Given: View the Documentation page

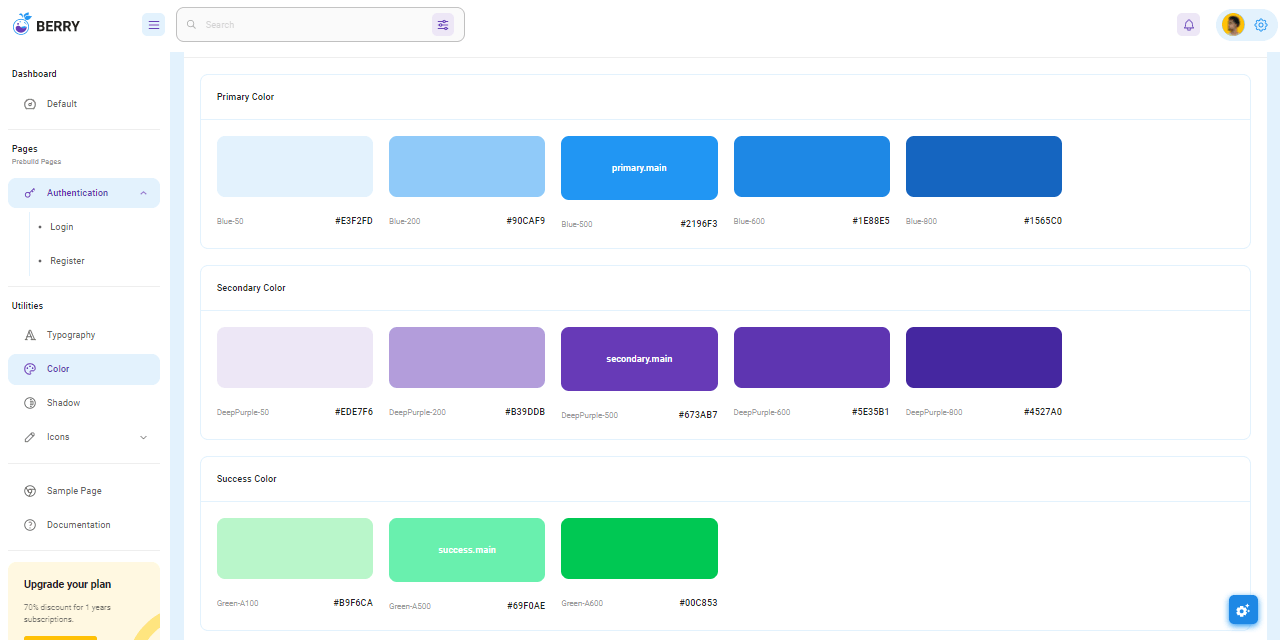Looking at the screenshot, I should (x=79, y=524).
